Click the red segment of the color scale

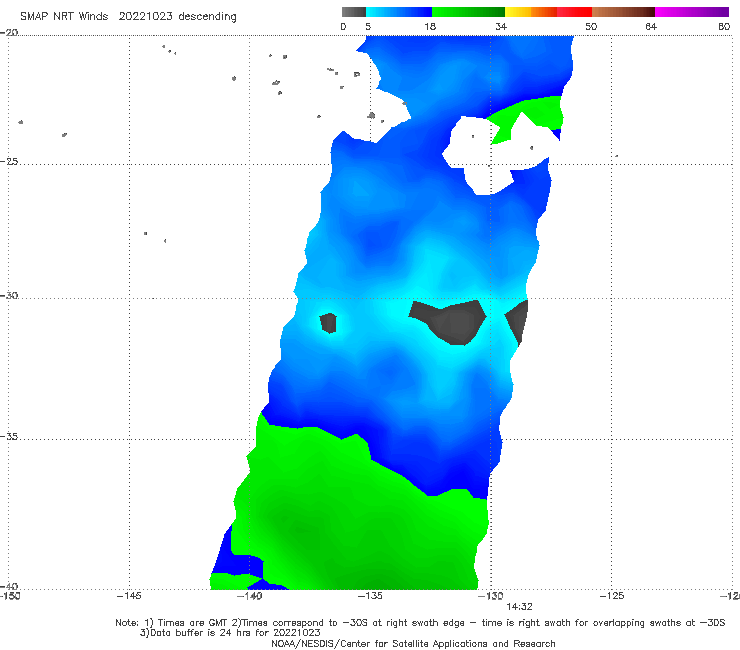[574, 12]
